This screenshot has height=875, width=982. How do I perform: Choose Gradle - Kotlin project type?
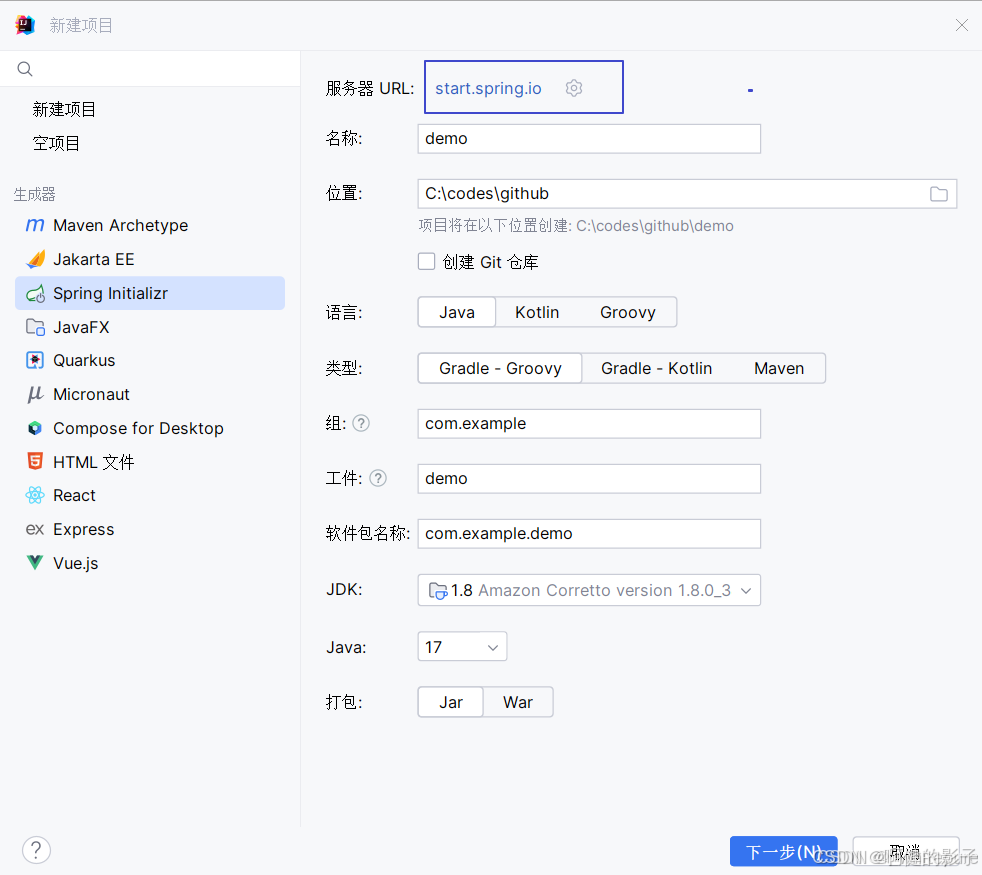point(656,368)
